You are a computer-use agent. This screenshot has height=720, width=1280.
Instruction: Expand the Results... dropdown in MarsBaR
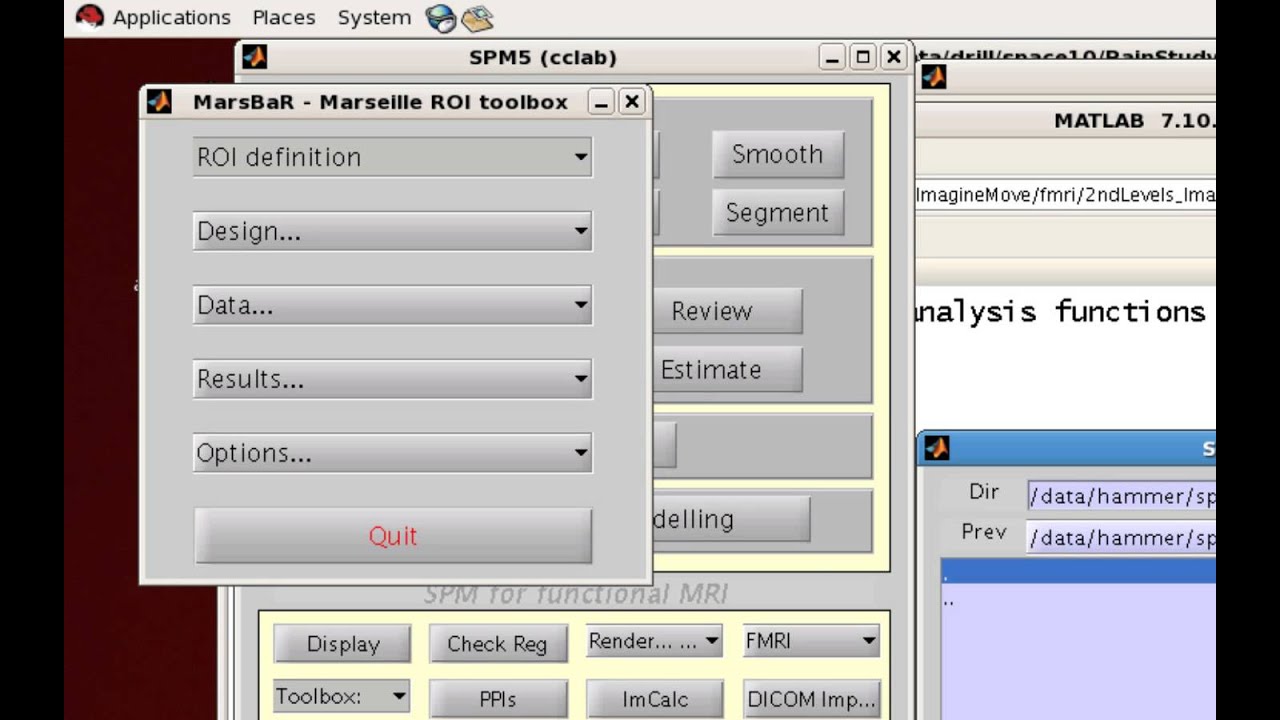(x=392, y=379)
